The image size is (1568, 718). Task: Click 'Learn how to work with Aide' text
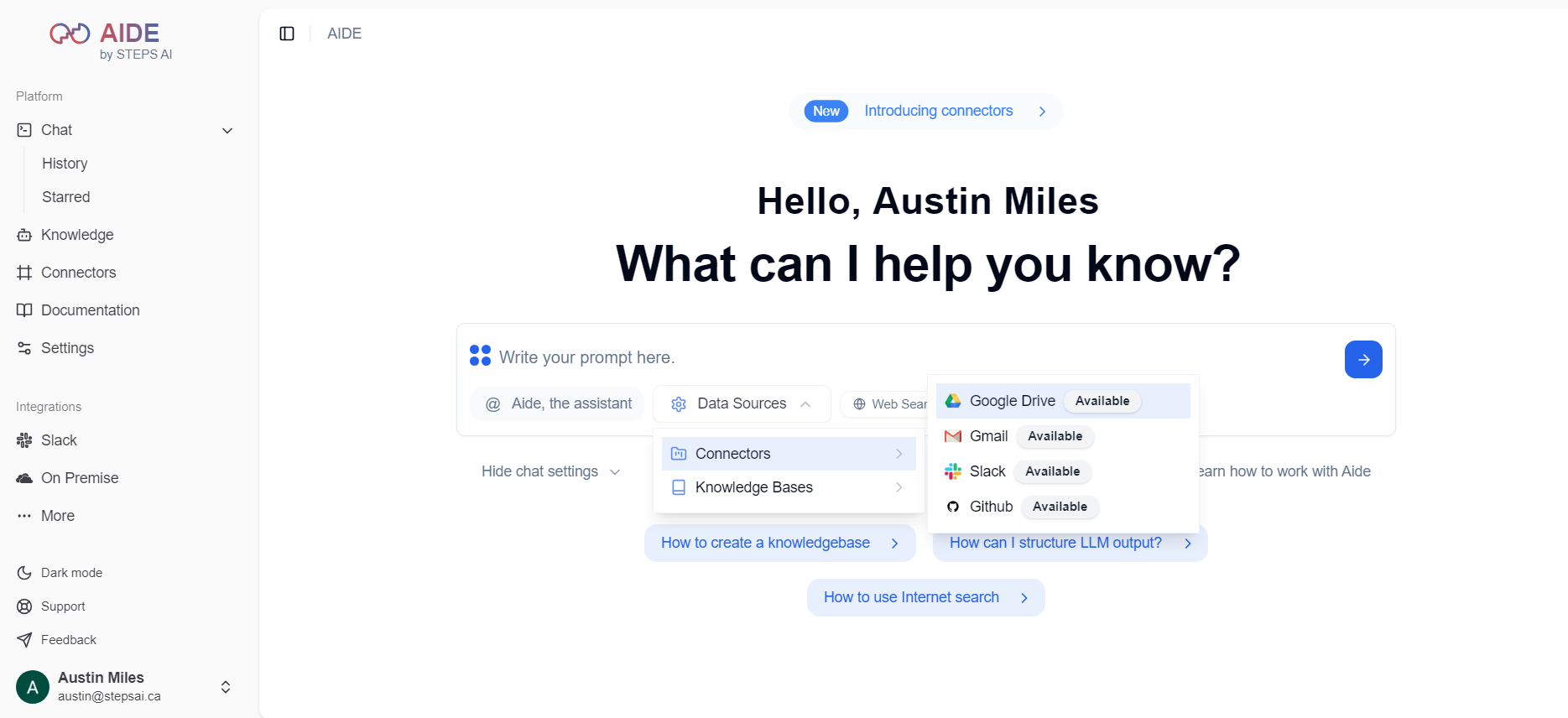(1284, 471)
